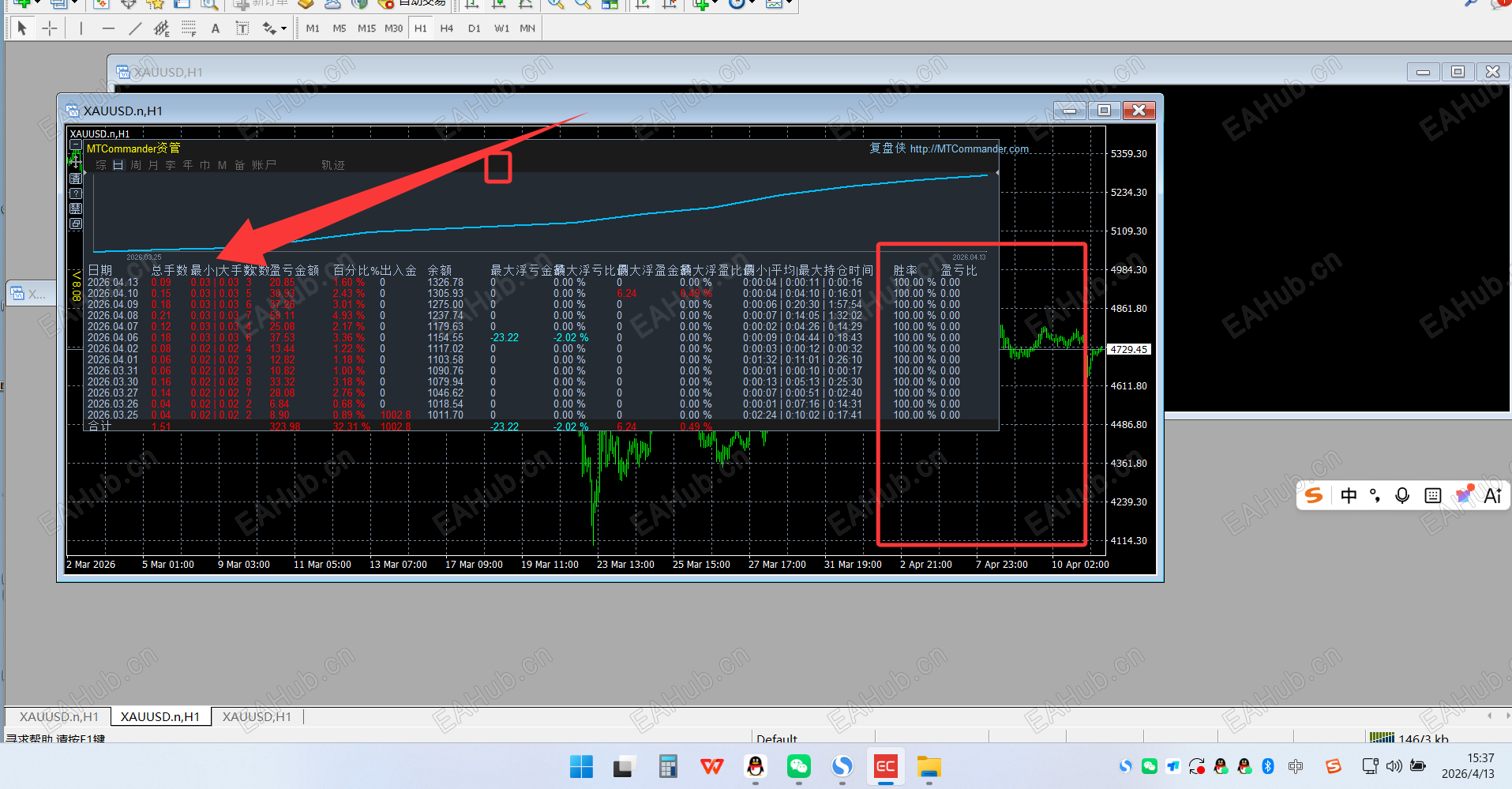The width and height of the screenshot is (1512, 789).
Task: Click the Sogou input method S logo
Action: (x=1314, y=495)
